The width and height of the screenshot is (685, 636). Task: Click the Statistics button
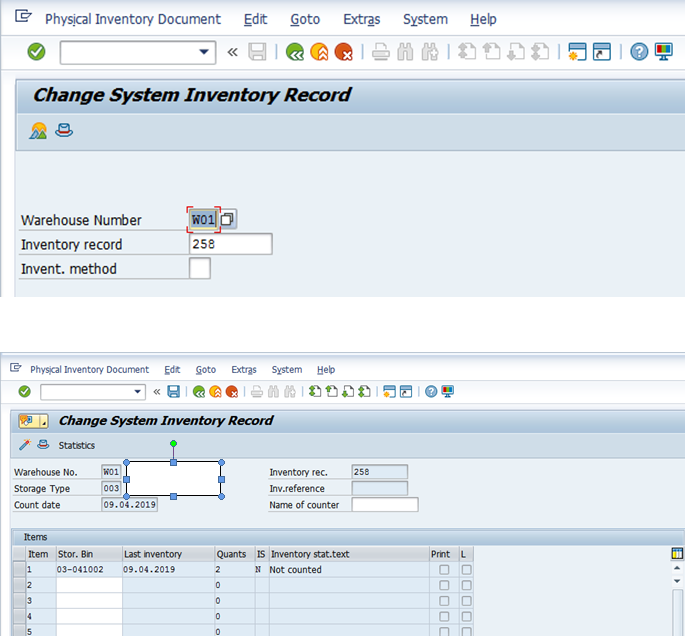[76, 445]
